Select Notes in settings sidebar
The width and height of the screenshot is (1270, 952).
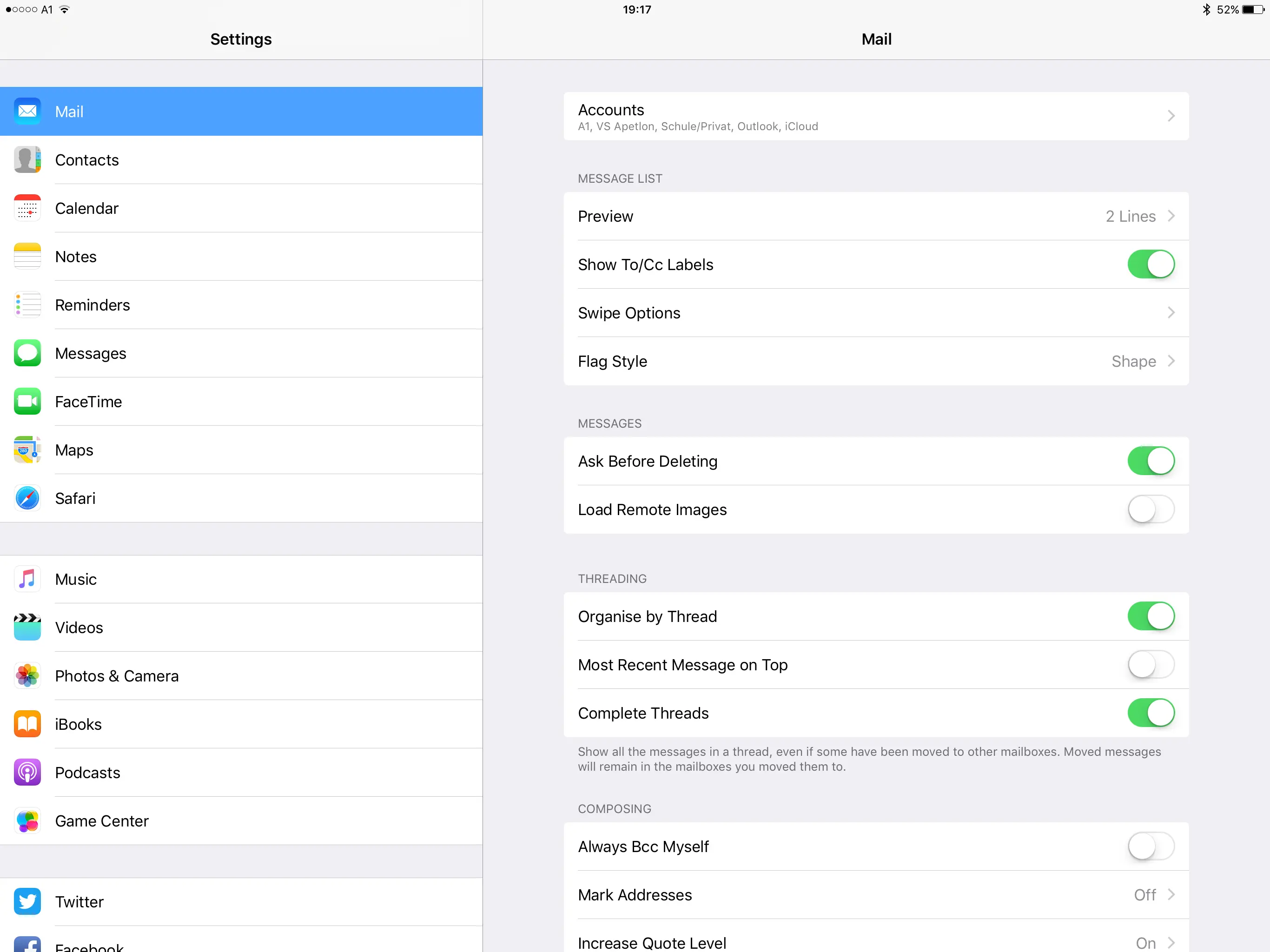[76, 257]
